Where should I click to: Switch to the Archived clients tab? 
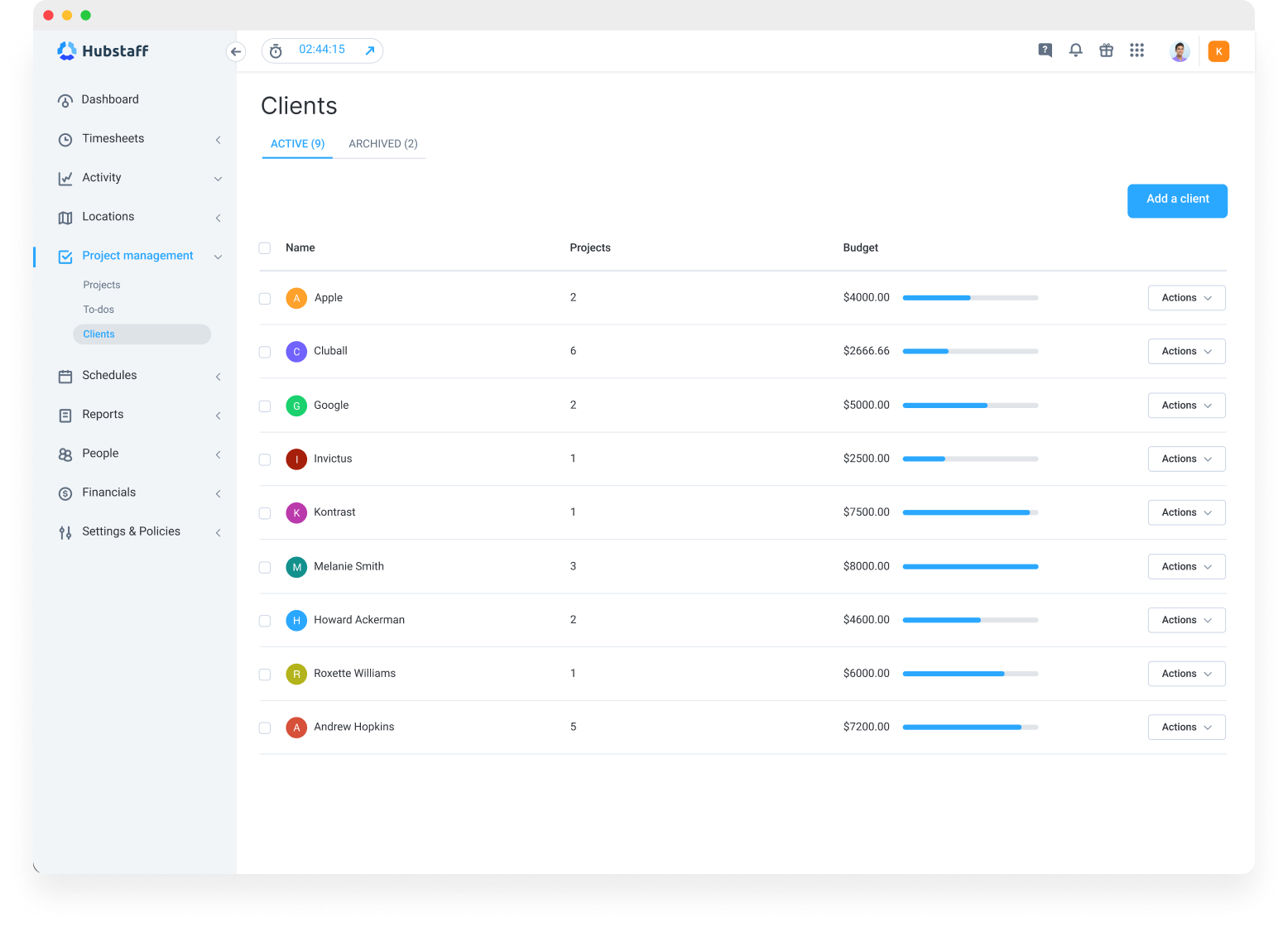(382, 143)
